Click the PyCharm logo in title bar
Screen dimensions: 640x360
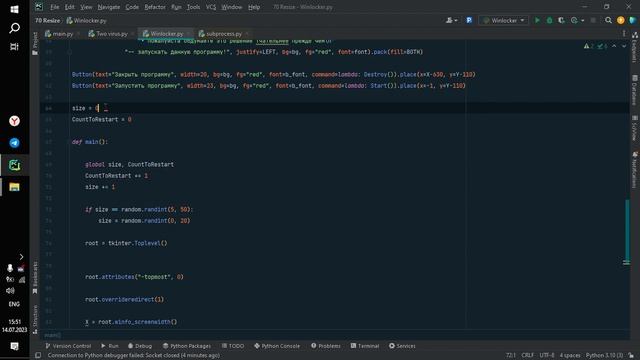pos(39,7)
